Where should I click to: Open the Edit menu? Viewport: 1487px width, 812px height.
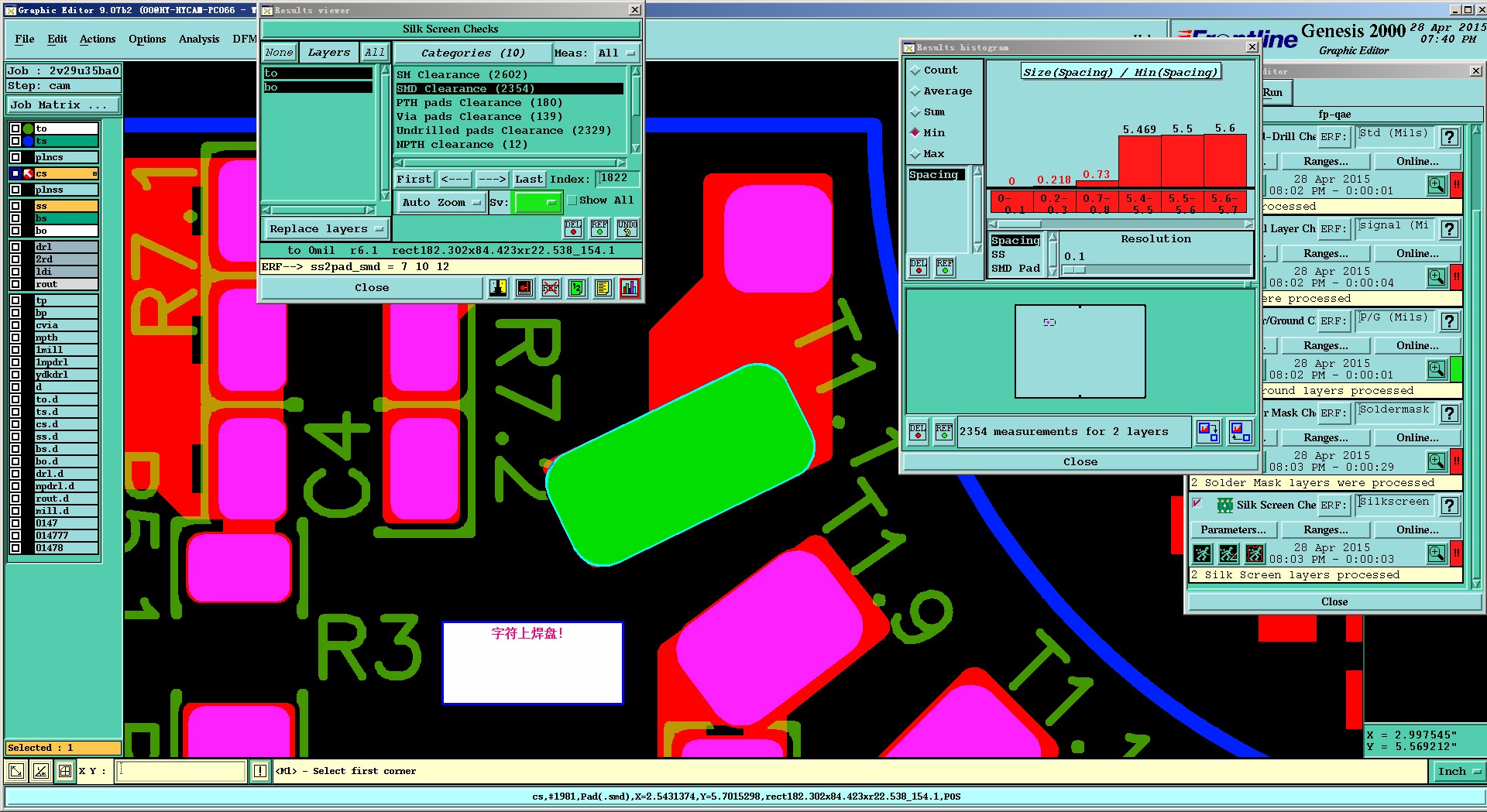57,39
